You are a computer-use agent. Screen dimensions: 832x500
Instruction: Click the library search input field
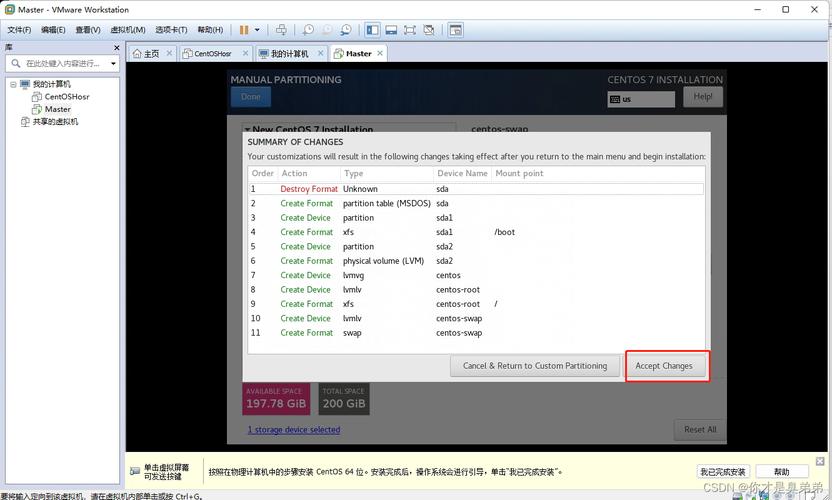pos(63,63)
